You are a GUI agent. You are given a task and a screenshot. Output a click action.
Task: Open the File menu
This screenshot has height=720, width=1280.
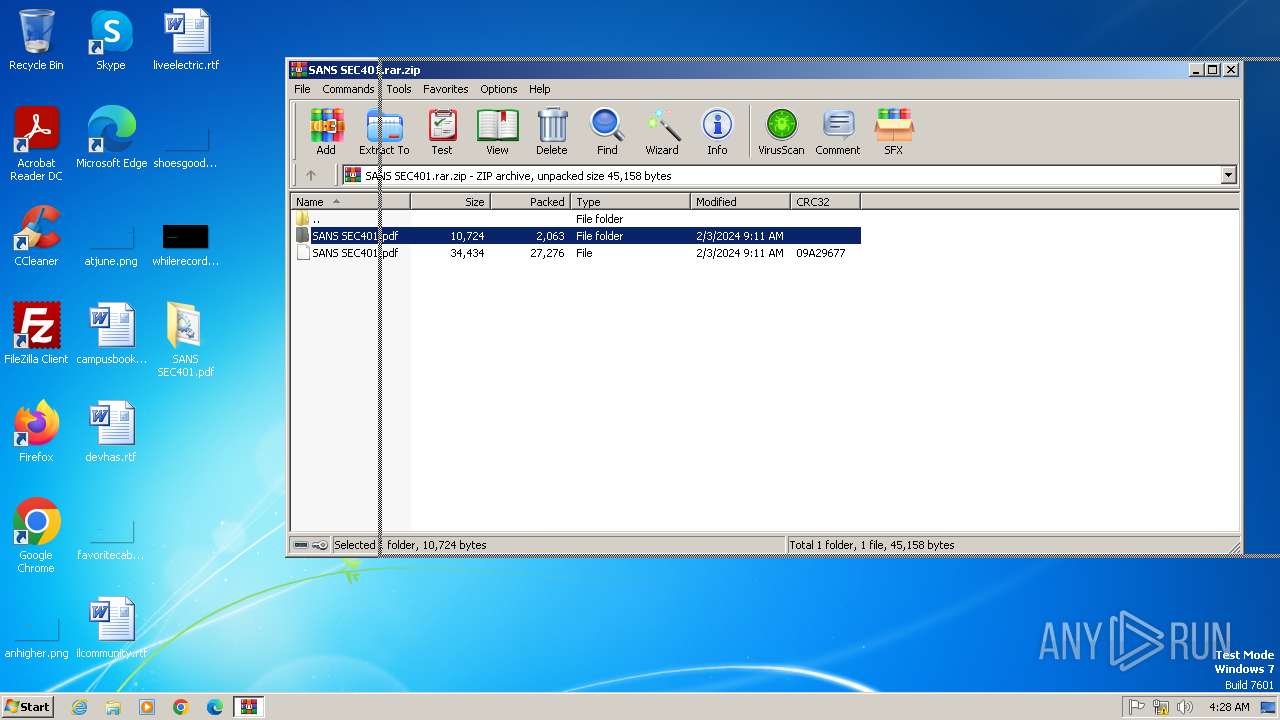coord(302,89)
